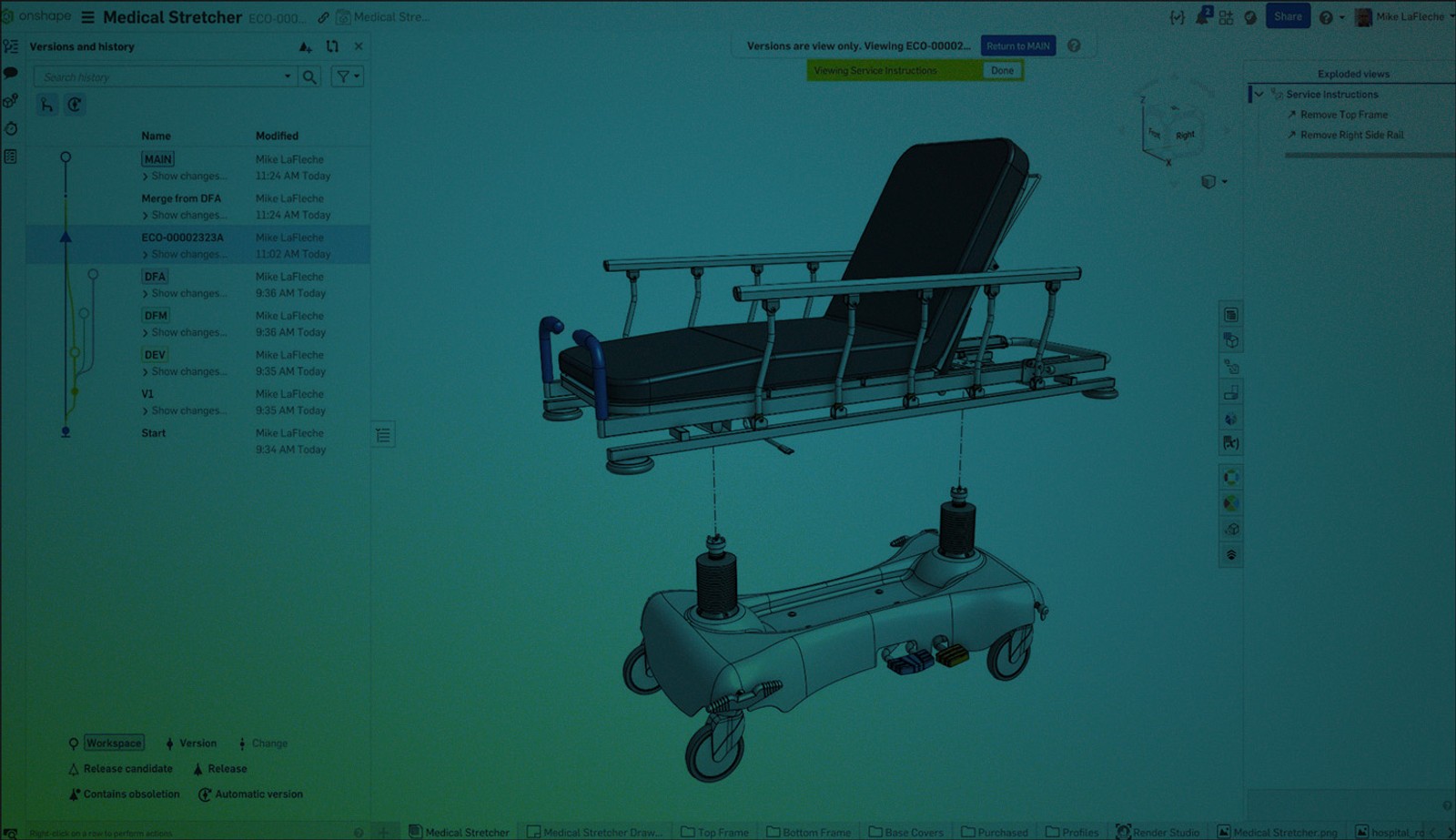The image size is (1456, 840).
Task: Click the top icon in right side toolbar
Action: [x=1230, y=315]
